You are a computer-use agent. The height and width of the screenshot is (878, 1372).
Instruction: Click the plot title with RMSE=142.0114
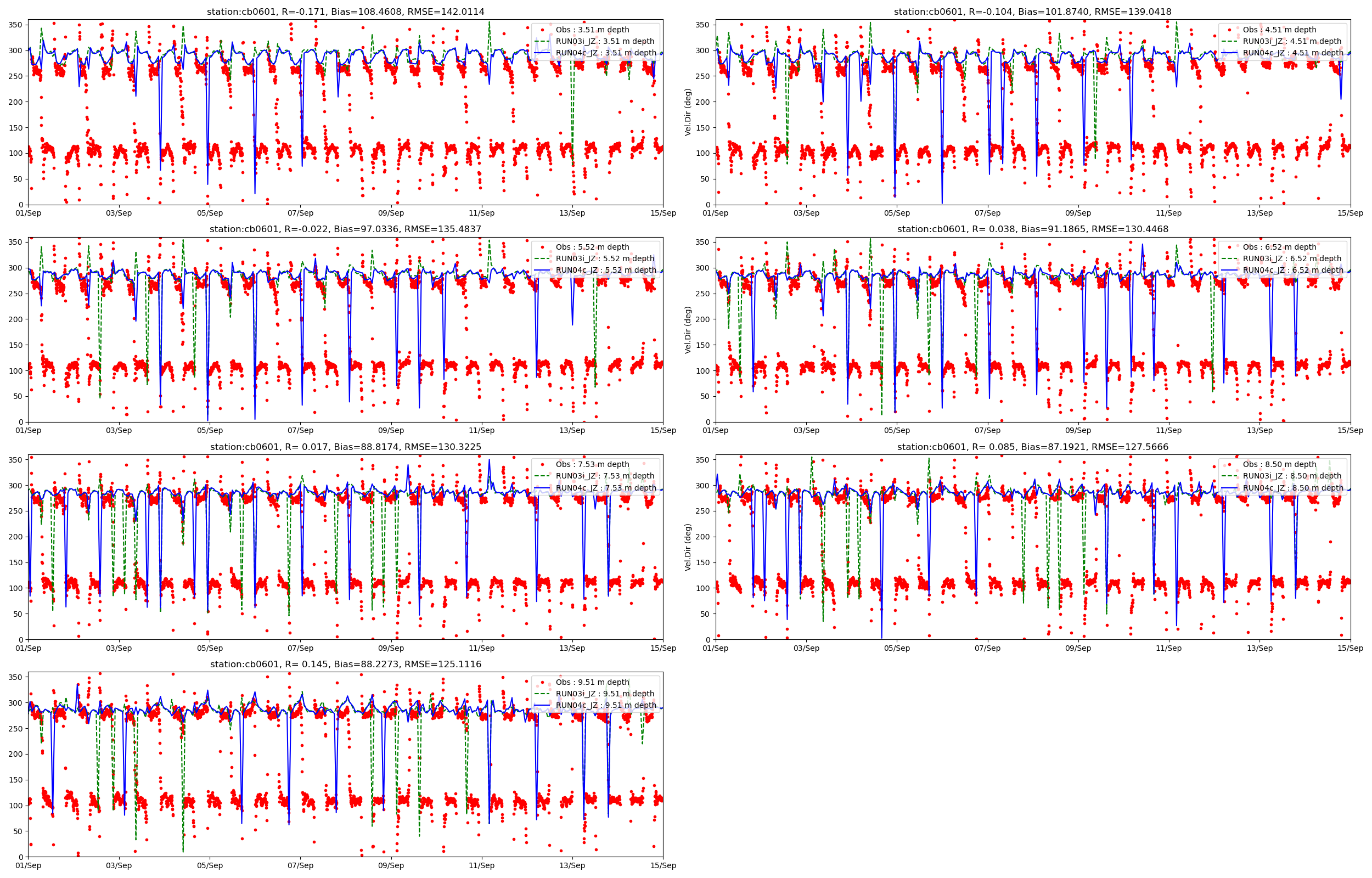pyautogui.click(x=345, y=12)
